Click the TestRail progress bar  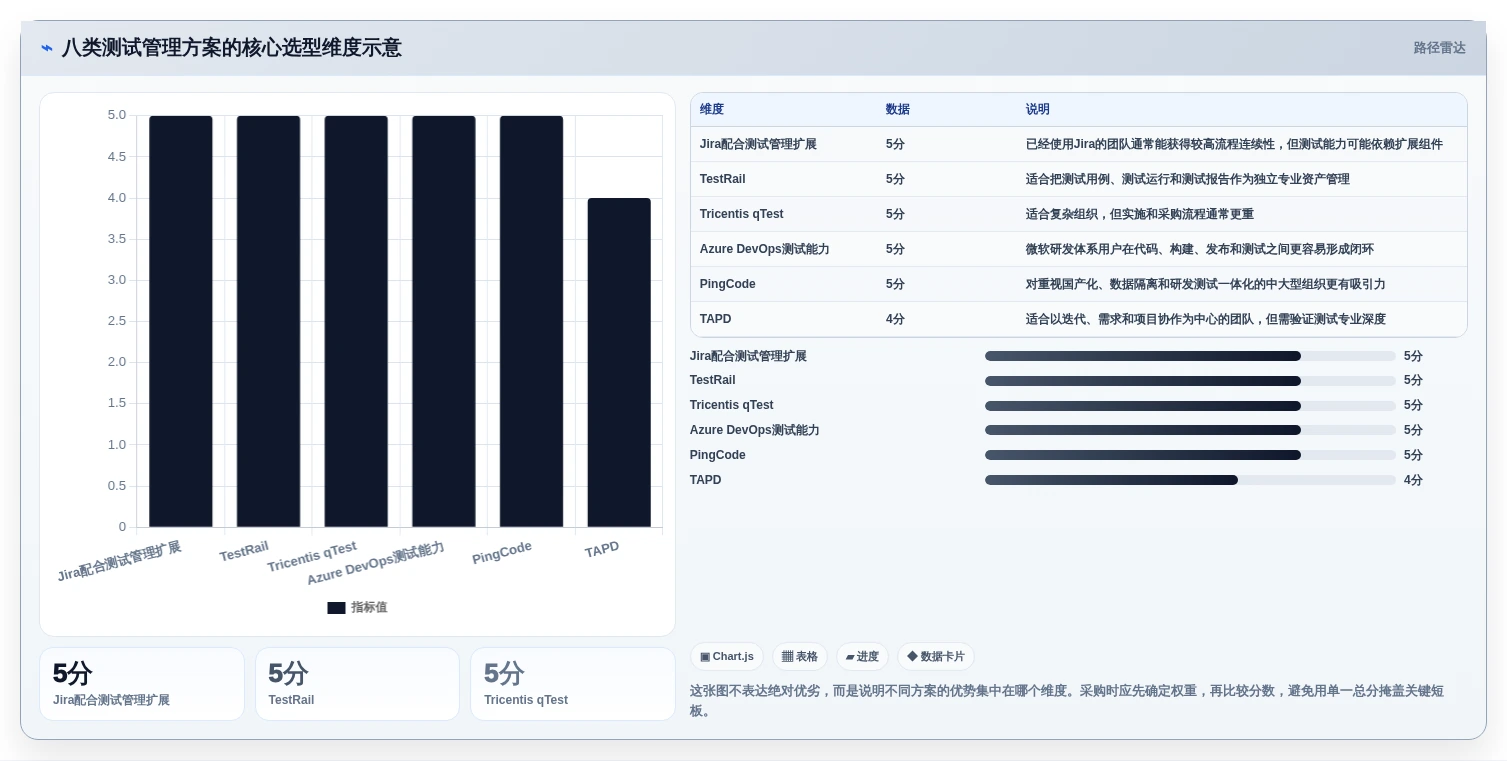(x=1190, y=381)
